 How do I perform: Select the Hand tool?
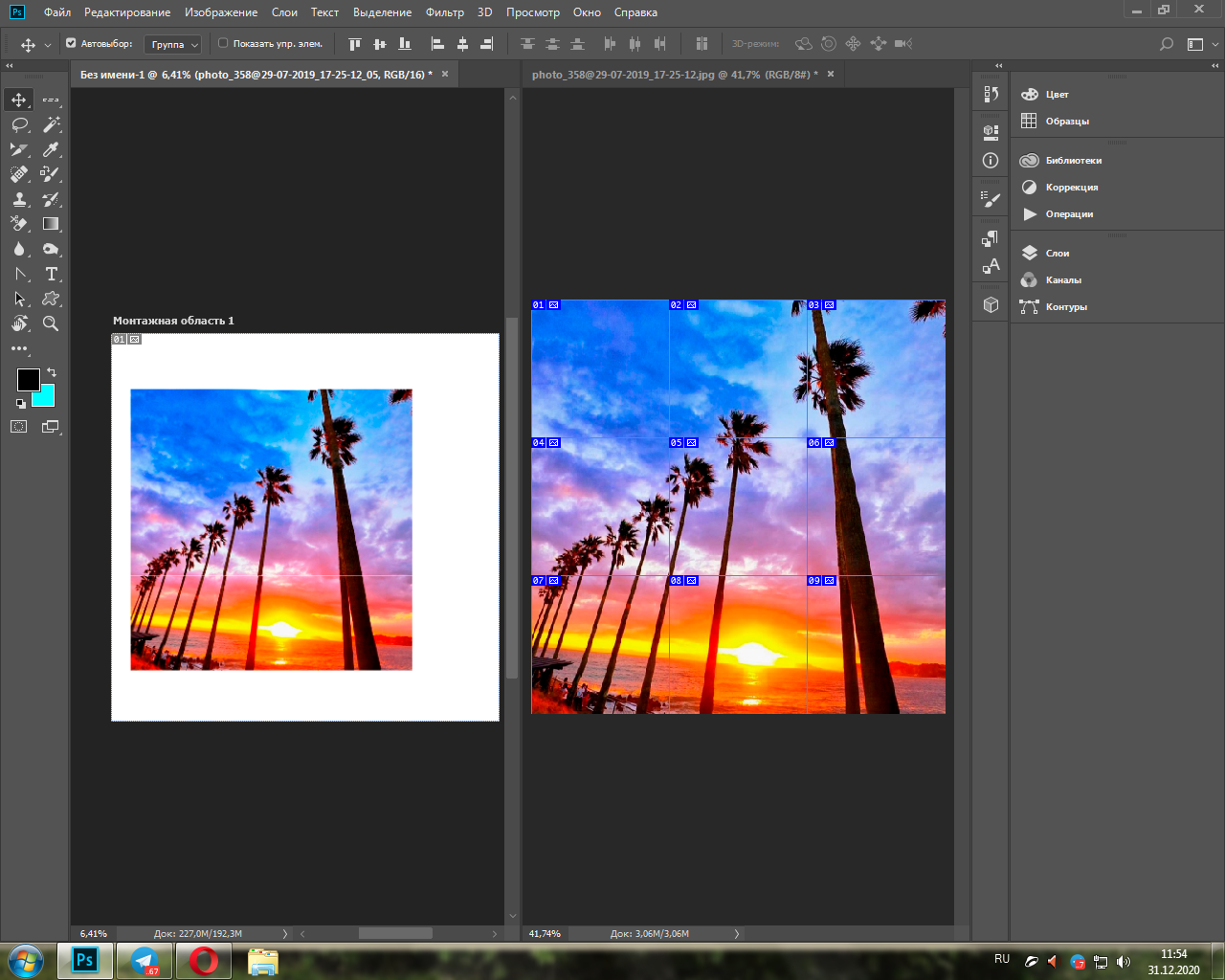tap(19, 323)
